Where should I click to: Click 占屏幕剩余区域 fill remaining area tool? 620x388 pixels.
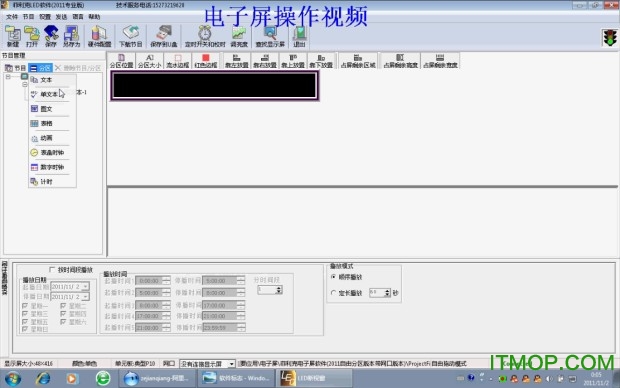click(x=358, y=61)
